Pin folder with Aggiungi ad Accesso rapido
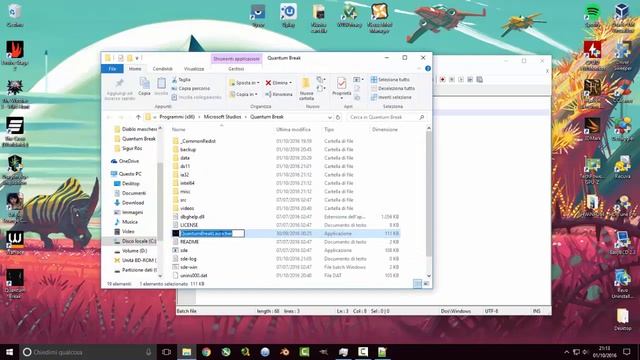The width and height of the screenshot is (640, 360). [120, 89]
